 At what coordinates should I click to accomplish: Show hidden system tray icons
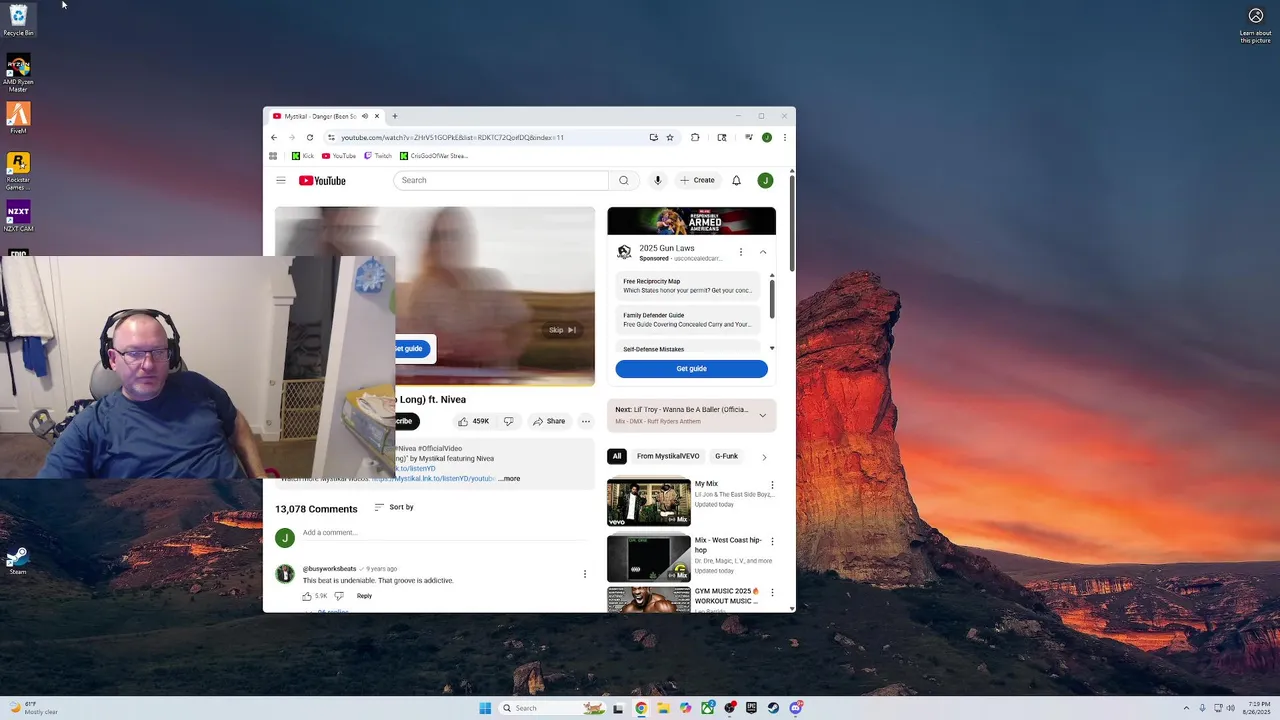click(1186, 708)
